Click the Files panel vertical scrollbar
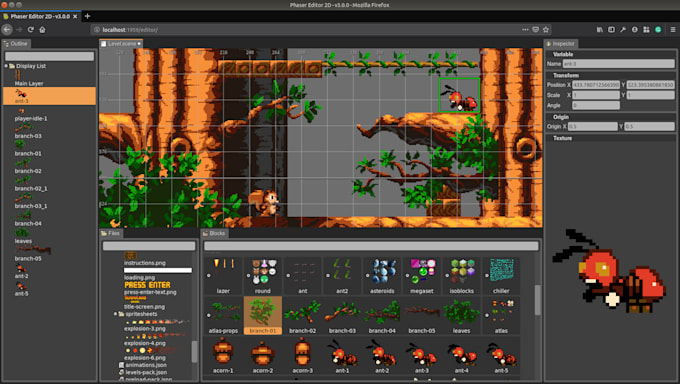Image resolution: width=680 pixels, height=384 pixels. [194, 351]
